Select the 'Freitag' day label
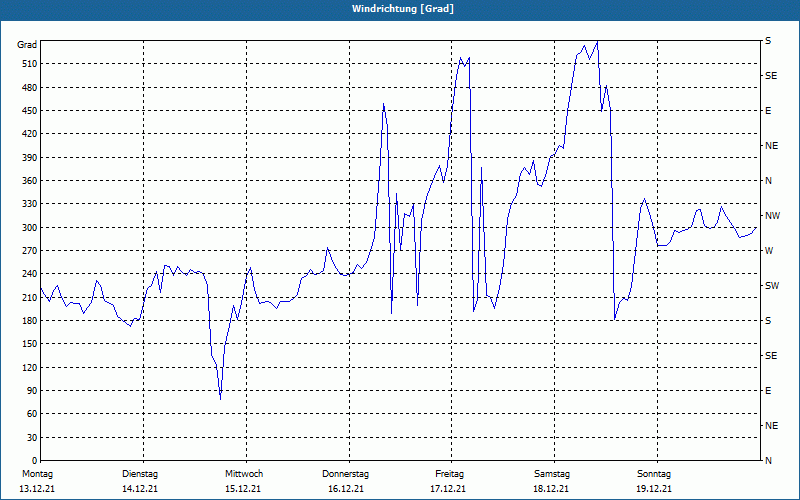This screenshot has width=800, height=500. (449, 474)
